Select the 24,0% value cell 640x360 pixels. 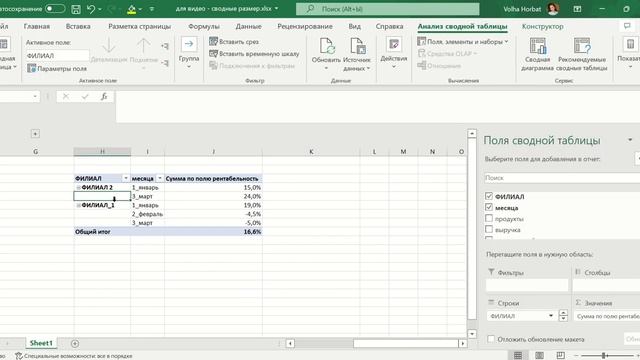point(213,196)
